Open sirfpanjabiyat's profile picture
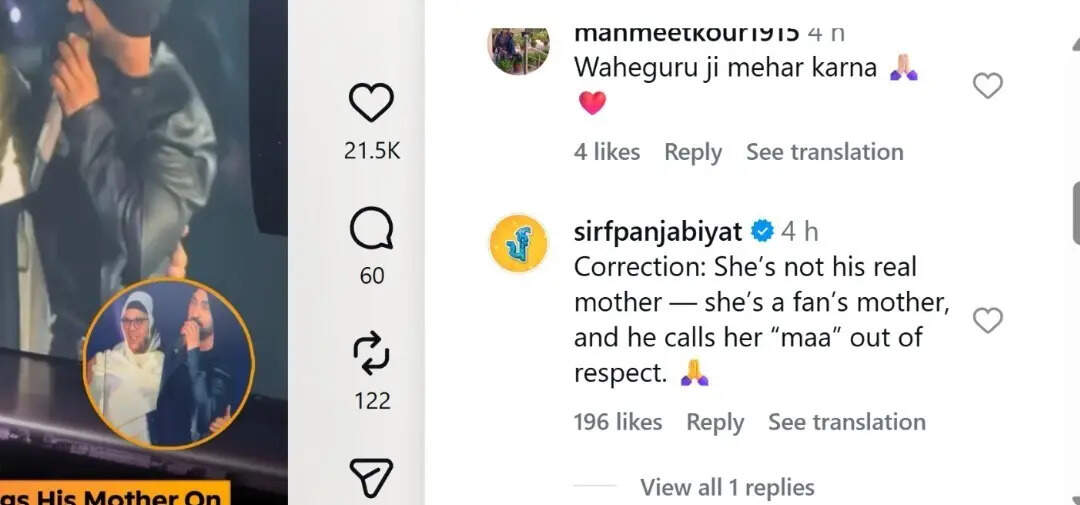Viewport: 1080px width, 505px height. 518,243
